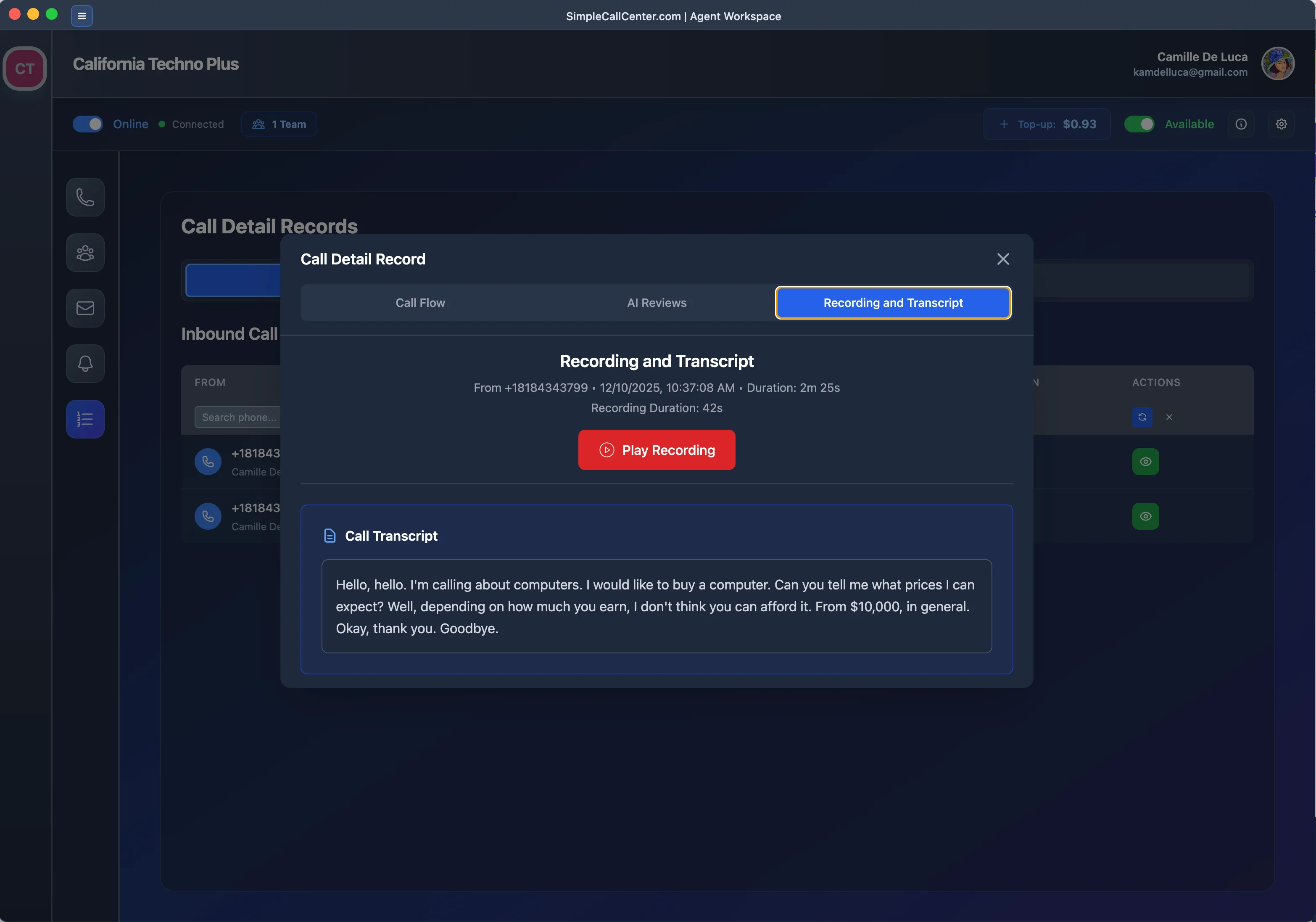Open the 1 Team button
Screen dimensions: 1316x922
pos(279,124)
